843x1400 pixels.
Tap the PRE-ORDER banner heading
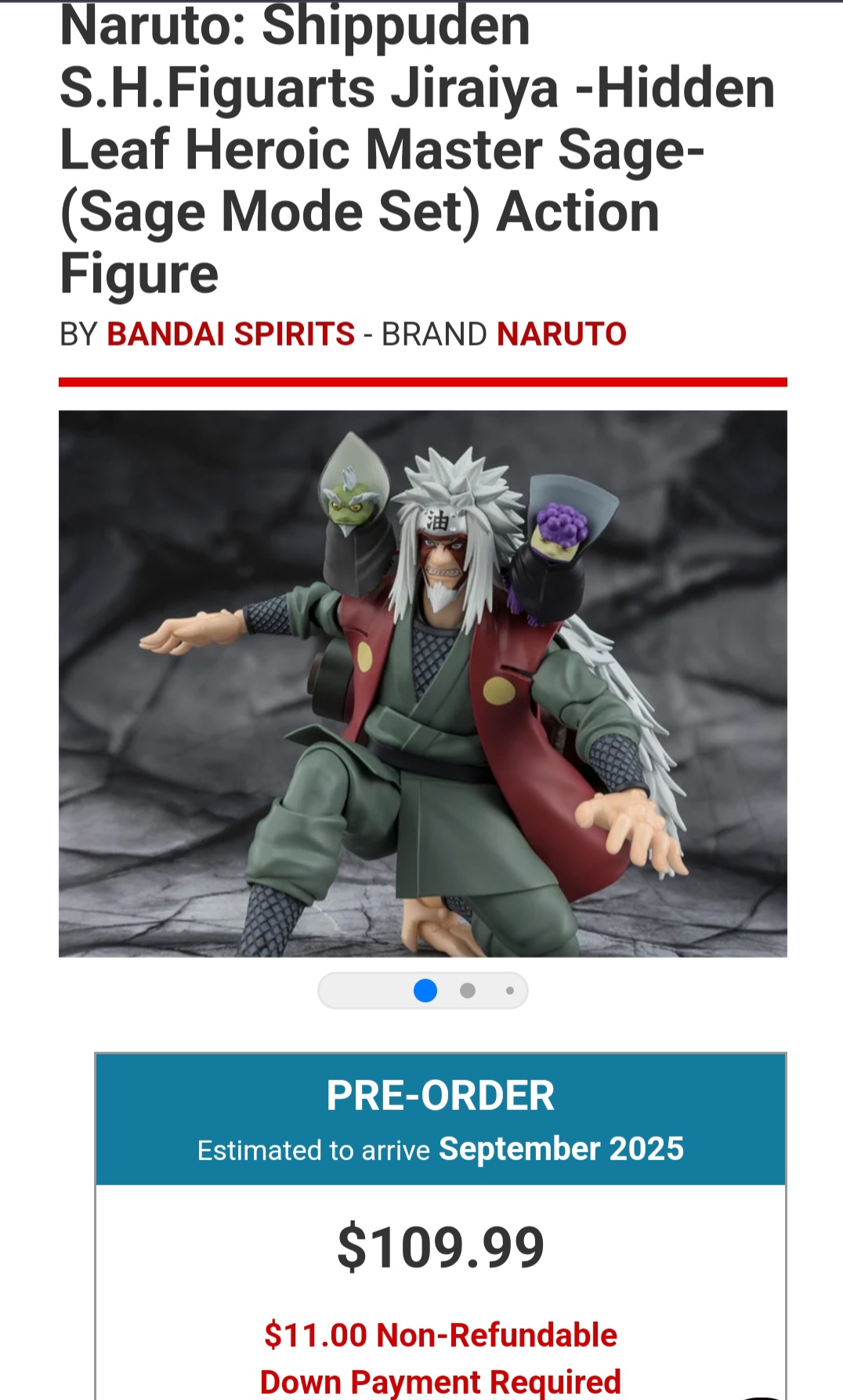point(440,1095)
